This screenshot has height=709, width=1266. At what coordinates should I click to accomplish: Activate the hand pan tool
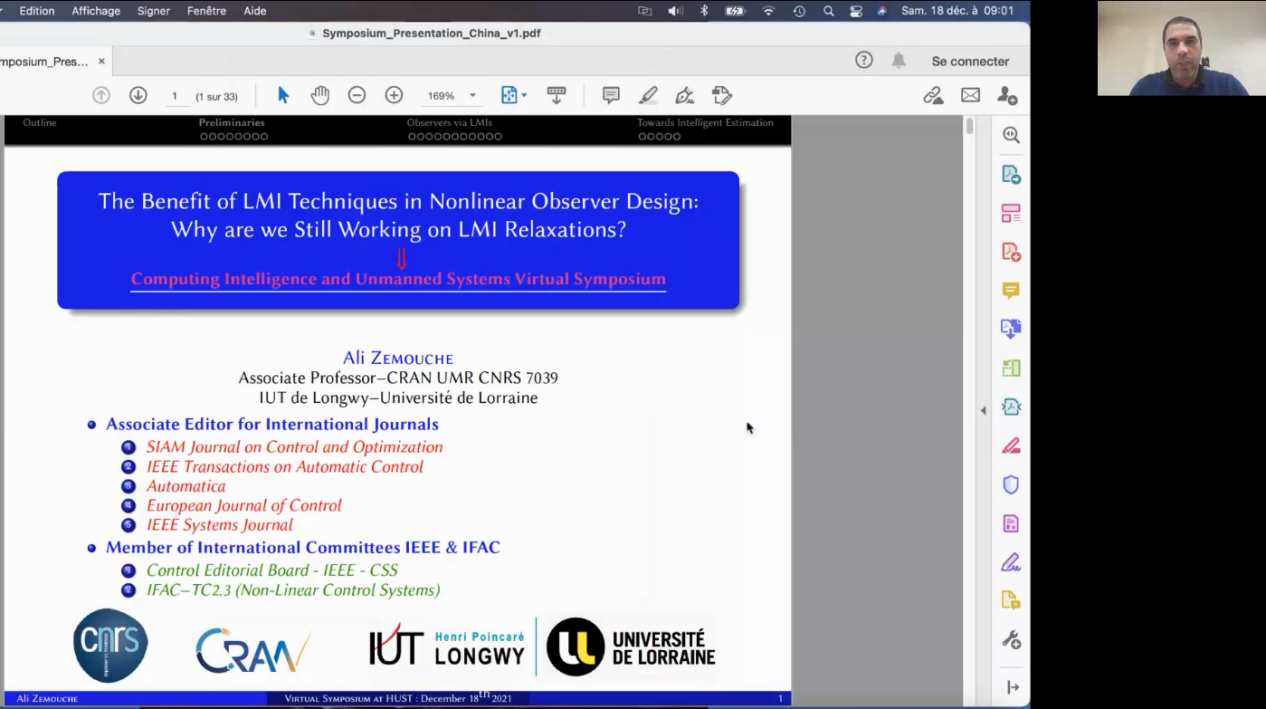320,95
